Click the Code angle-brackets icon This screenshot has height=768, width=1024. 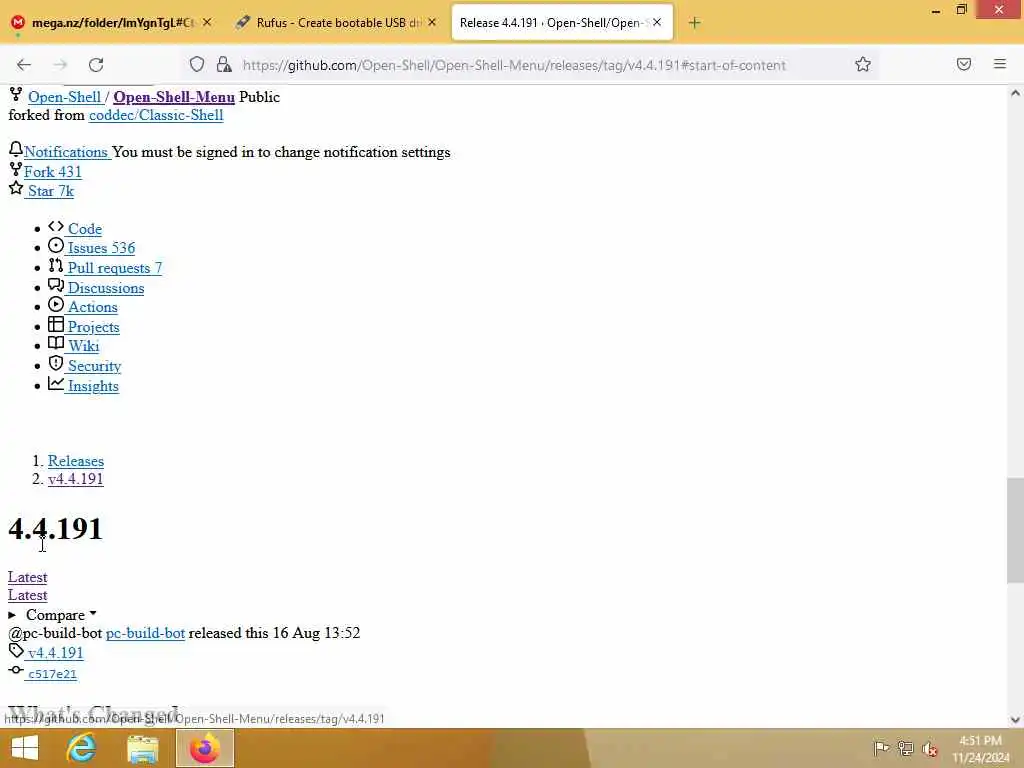(x=56, y=227)
